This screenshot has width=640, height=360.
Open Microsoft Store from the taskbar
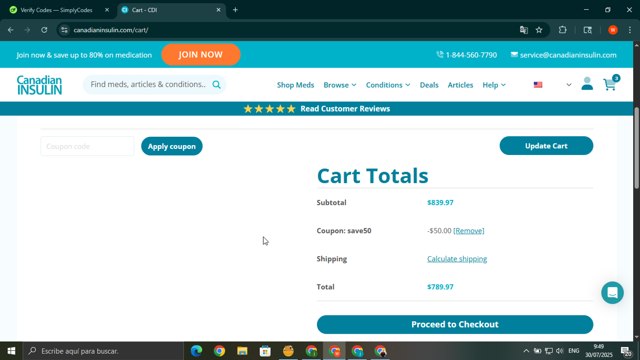click(x=265, y=351)
